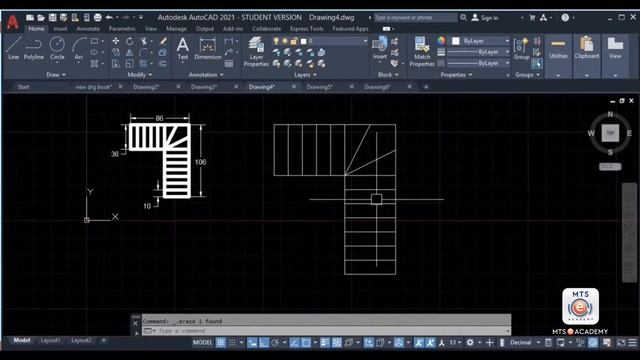640x360 pixels.
Task: Toggle 2D object snap
Action: click(306, 342)
